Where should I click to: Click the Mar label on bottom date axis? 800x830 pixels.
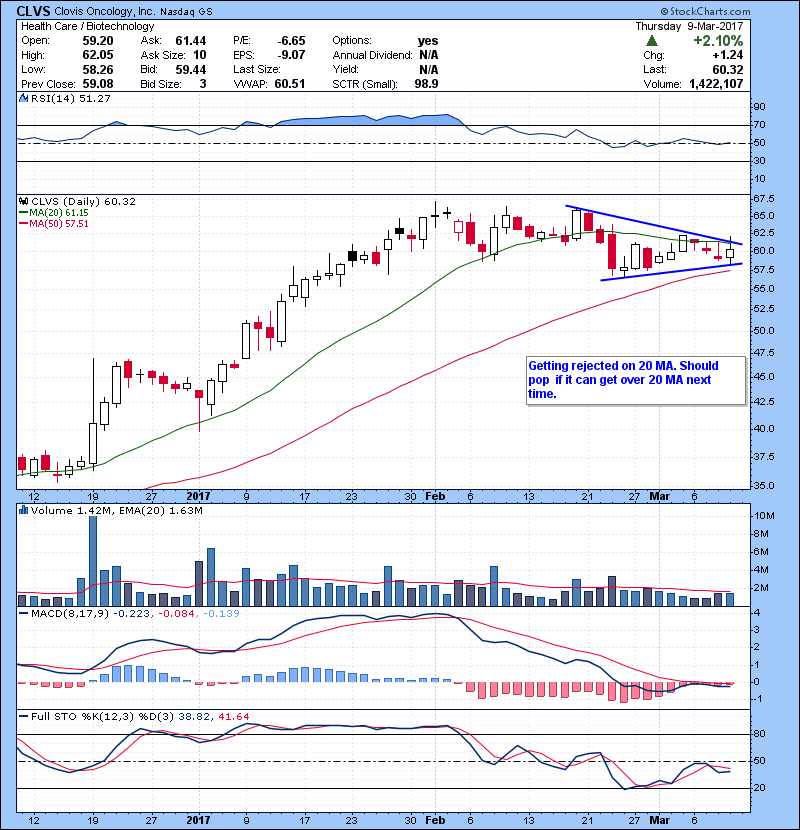point(660,820)
